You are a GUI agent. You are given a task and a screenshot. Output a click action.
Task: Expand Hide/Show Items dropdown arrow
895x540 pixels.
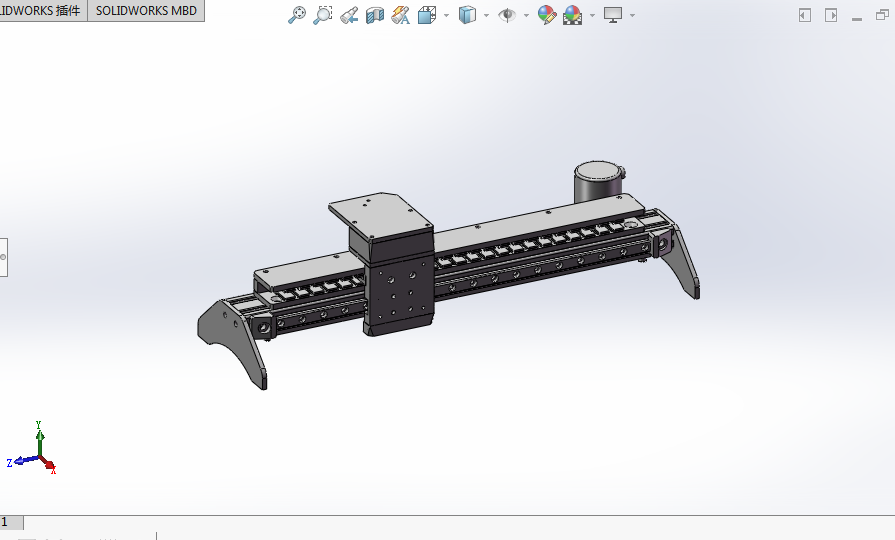[526, 15]
